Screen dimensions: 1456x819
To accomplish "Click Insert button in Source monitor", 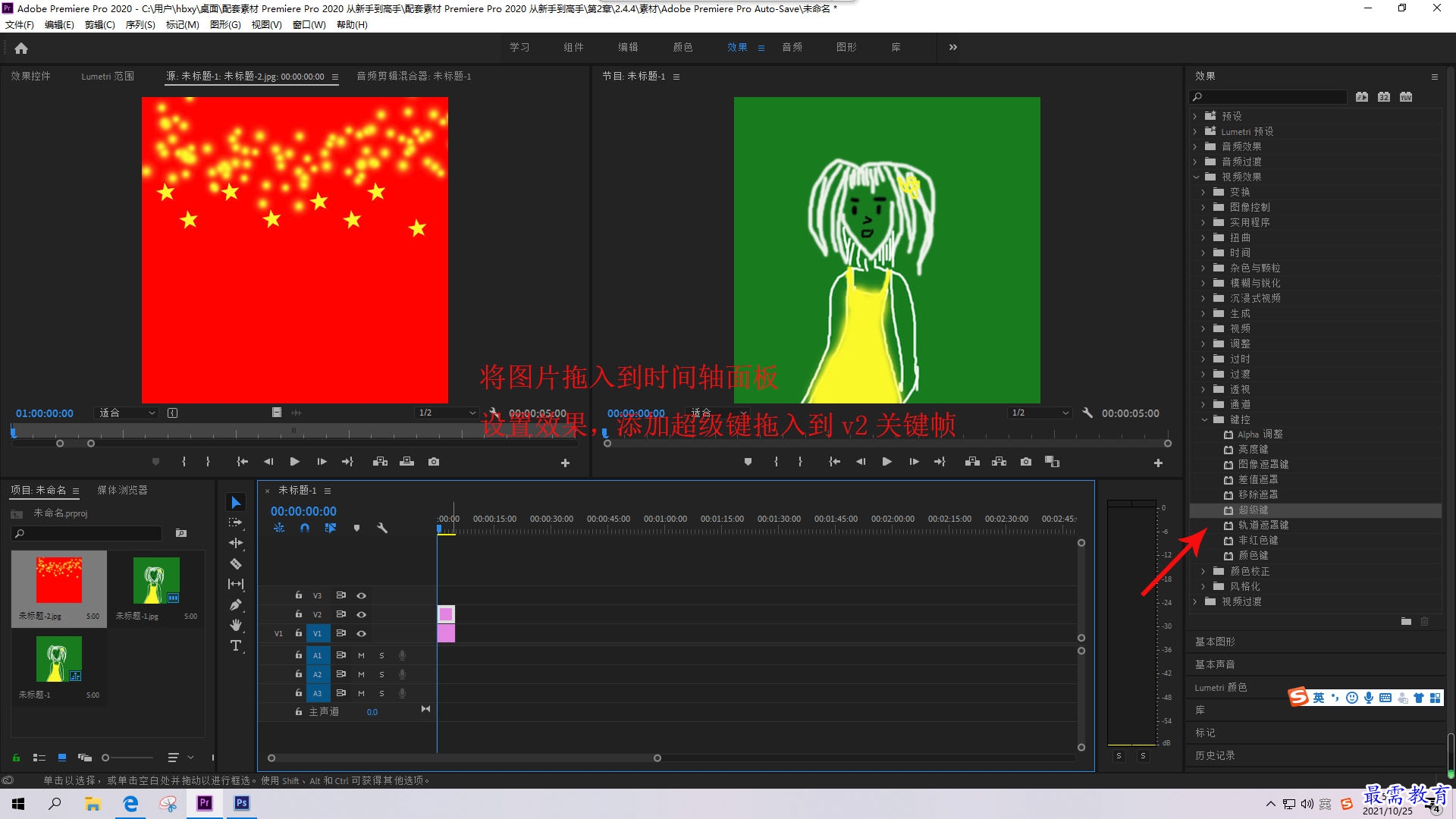I will pos(380,461).
